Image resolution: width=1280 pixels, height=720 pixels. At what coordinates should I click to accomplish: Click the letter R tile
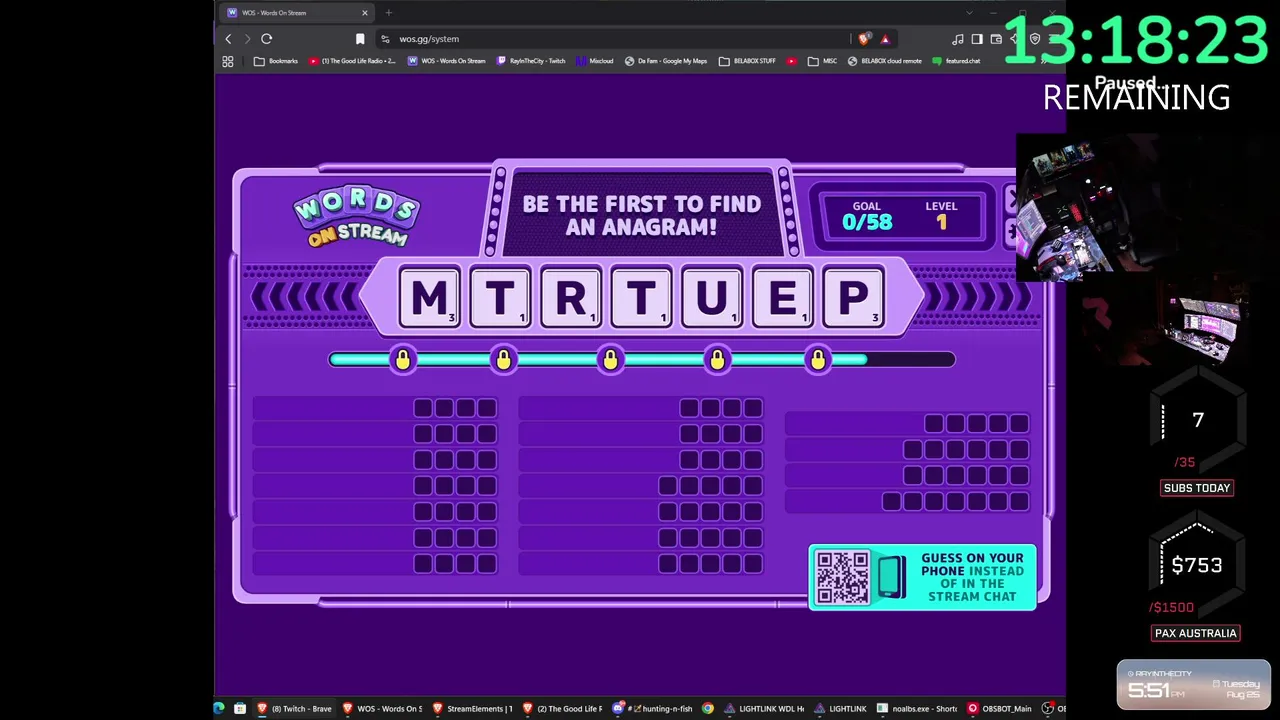(x=571, y=297)
